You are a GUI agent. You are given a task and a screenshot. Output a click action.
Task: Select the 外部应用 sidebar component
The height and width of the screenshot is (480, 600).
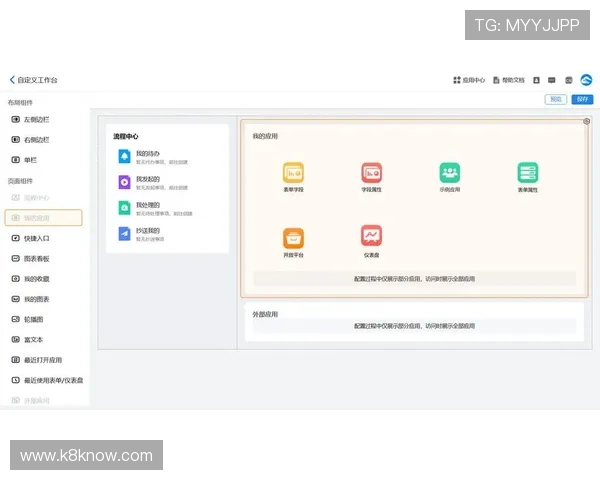pos(30,400)
